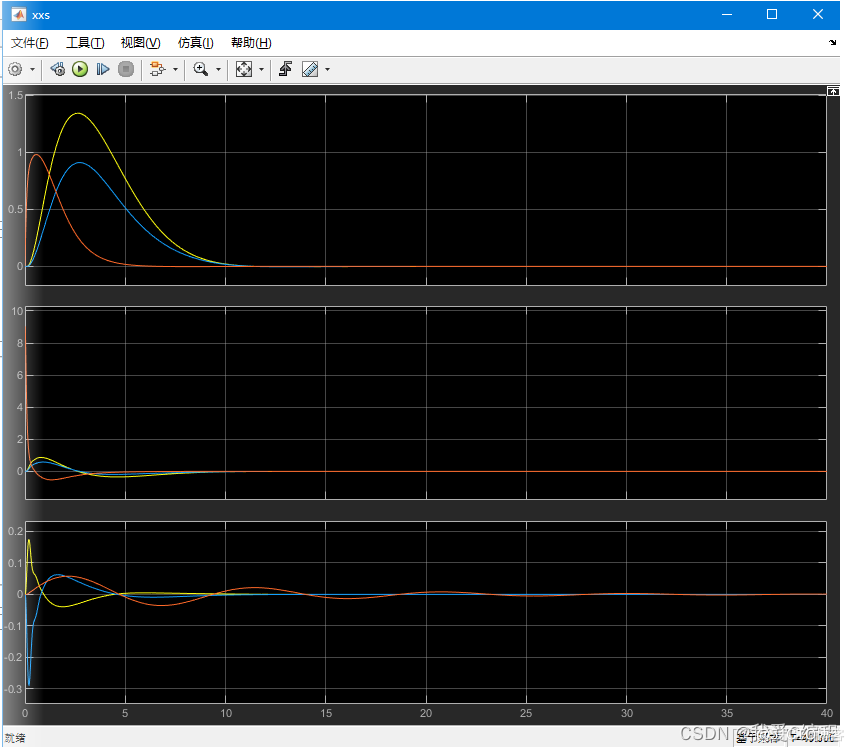Screen dimensions: 854x752
Task: Select the zoom magnifier tool
Action: click(200, 69)
